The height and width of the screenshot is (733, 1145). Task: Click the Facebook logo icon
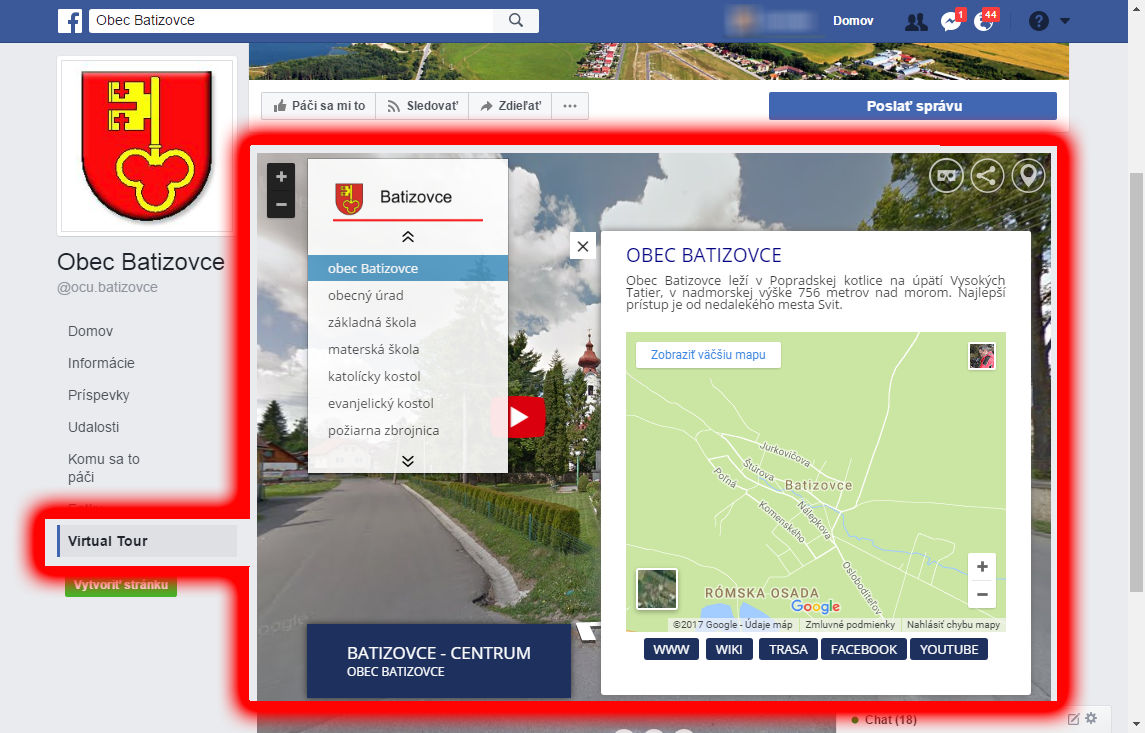[x=70, y=20]
